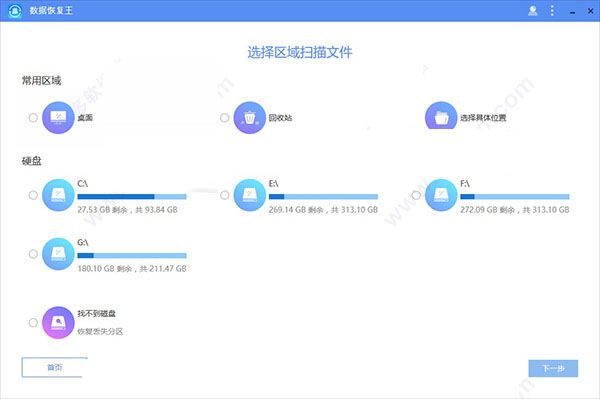Select the 桌面 radio button

click(x=33, y=117)
